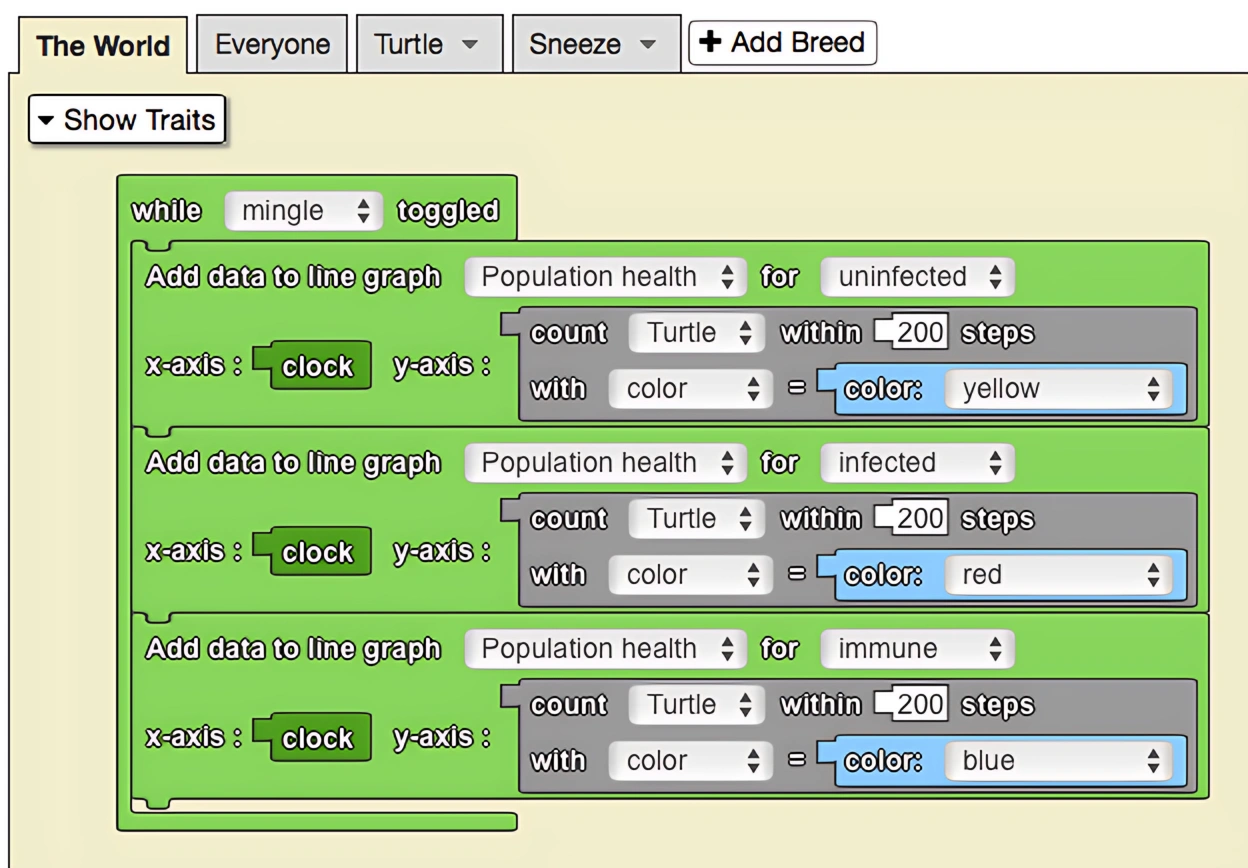1248x868 pixels.
Task: Open the first Population health graph dropdown
Action: point(605,277)
